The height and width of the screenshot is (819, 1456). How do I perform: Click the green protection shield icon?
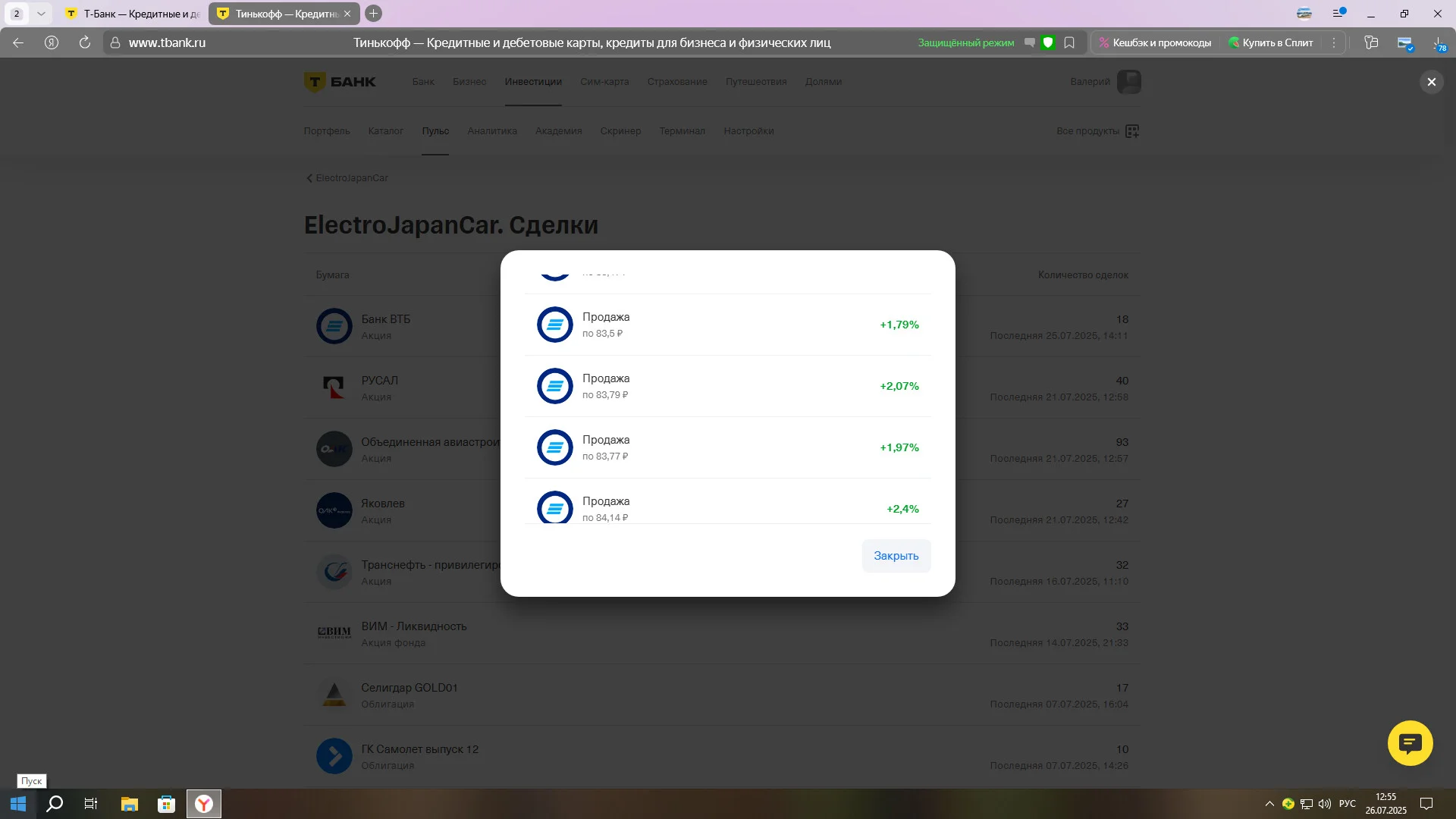point(1048,42)
